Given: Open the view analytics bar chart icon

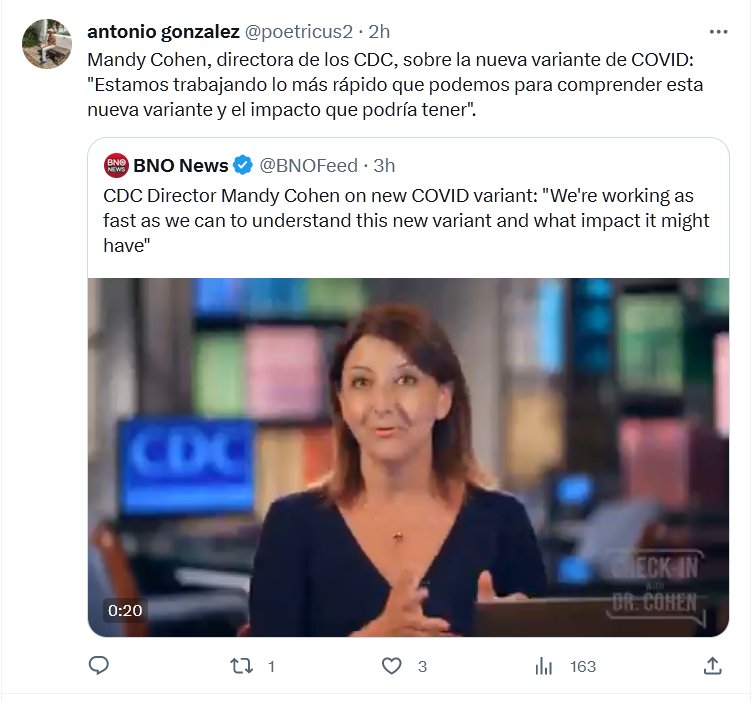Looking at the screenshot, I should 544,666.
